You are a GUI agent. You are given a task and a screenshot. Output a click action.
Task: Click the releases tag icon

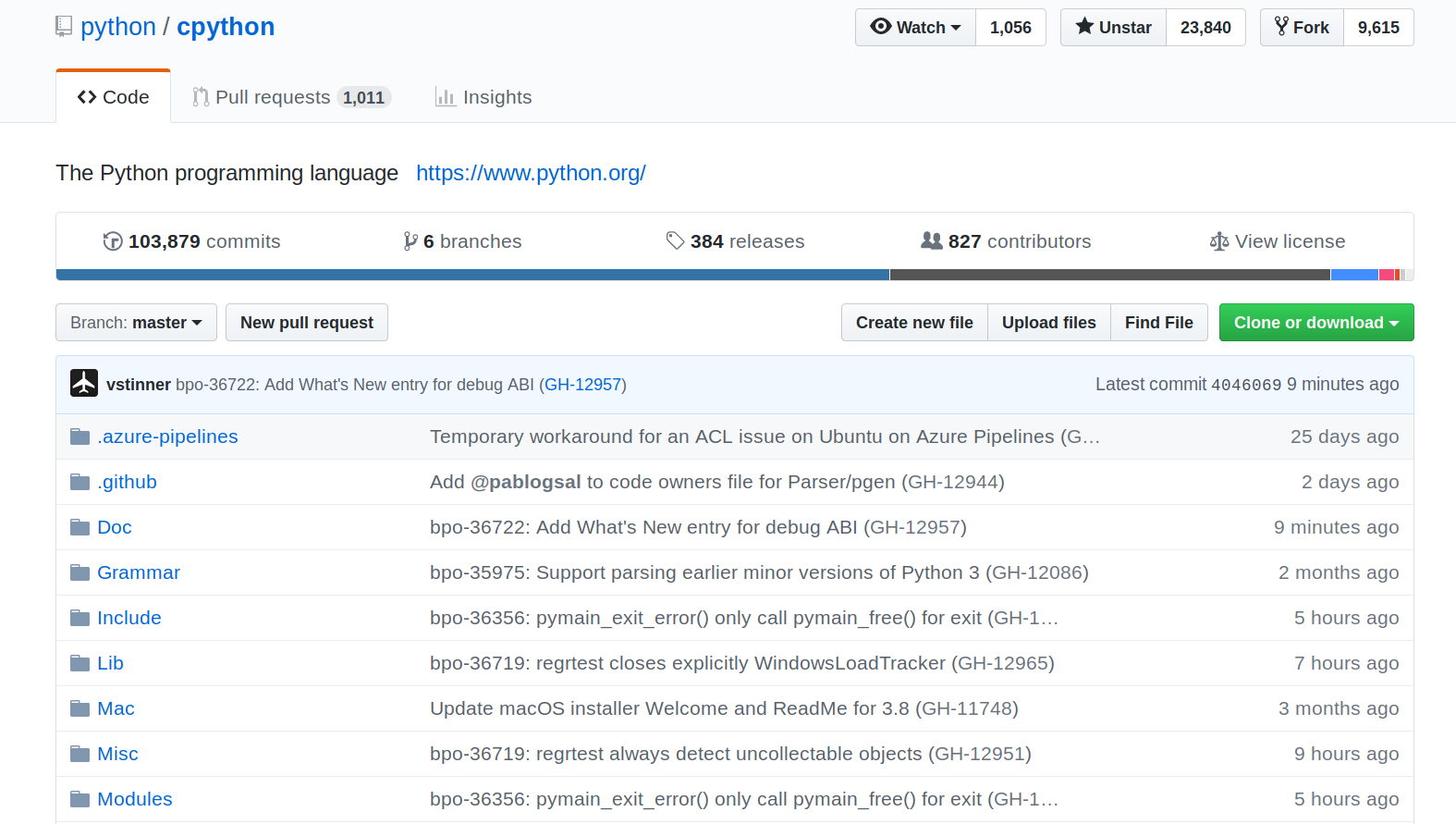click(675, 240)
